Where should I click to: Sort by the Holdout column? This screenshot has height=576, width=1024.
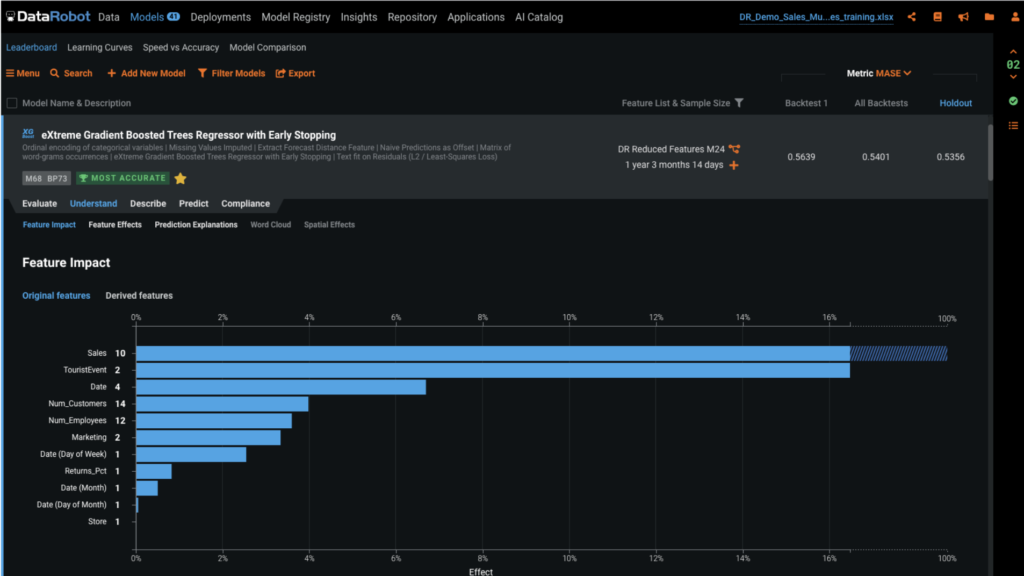(x=955, y=103)
